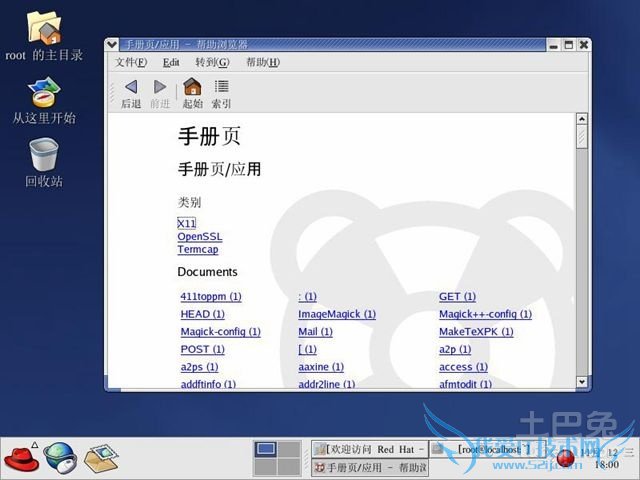Open the X11 category link
The width and height of the screenshot is (640, 480).
click(x=187, y=223)
